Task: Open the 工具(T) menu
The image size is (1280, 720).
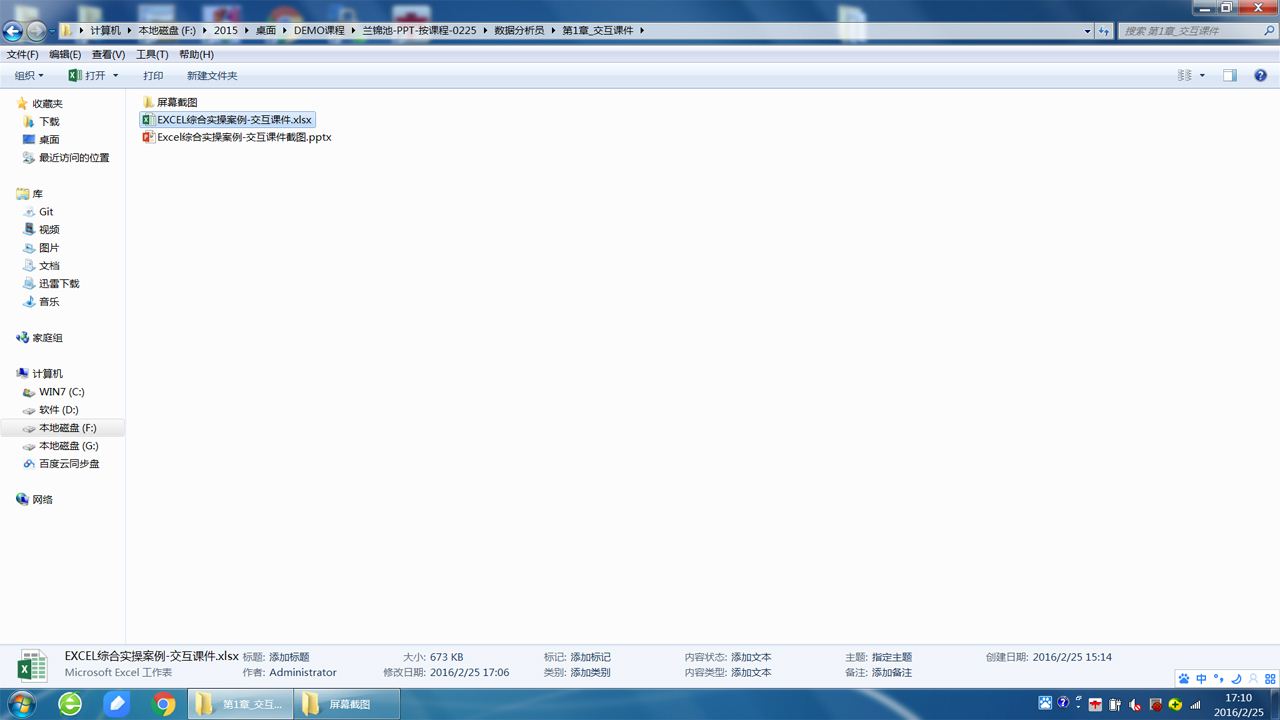Action: 152,55
